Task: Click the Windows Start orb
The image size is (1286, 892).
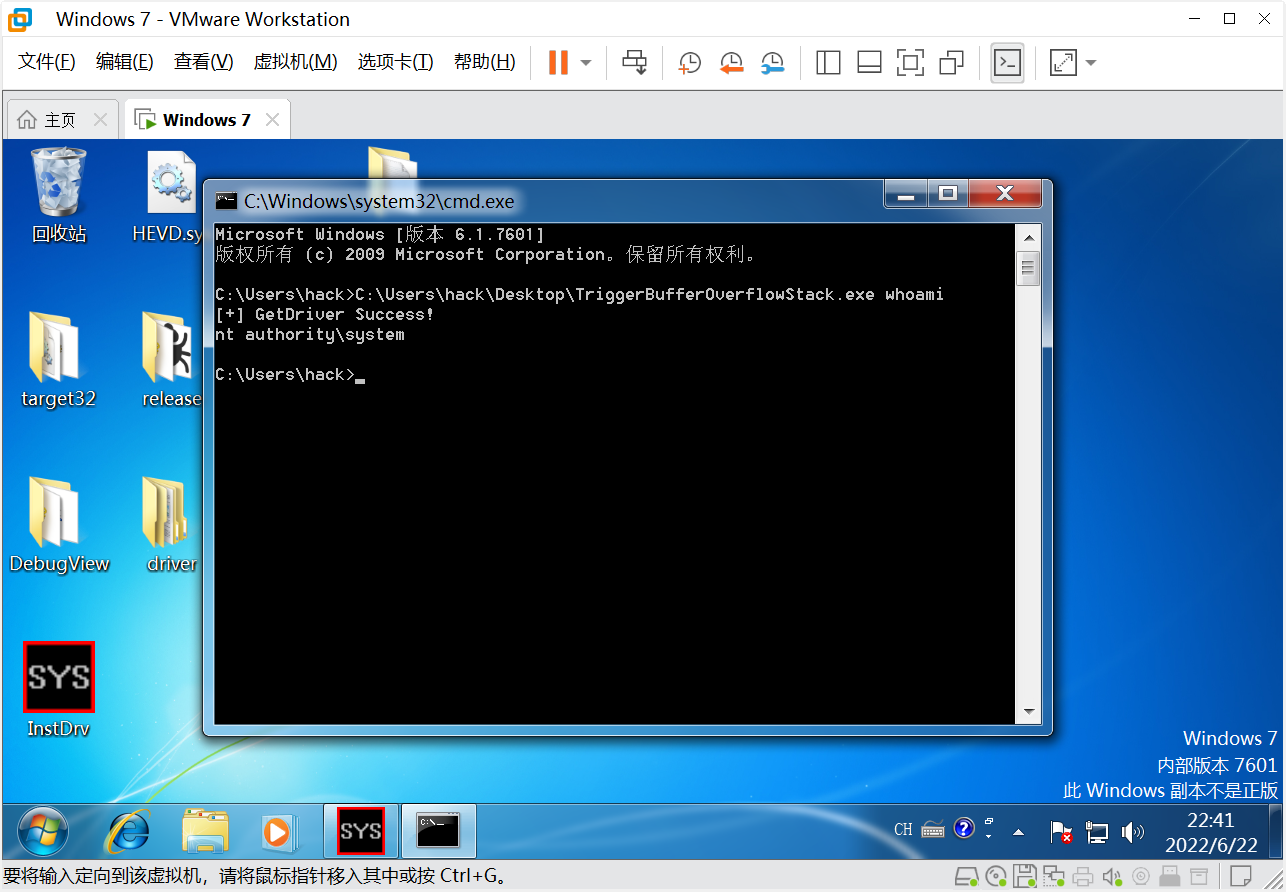Action: [43, 832]
